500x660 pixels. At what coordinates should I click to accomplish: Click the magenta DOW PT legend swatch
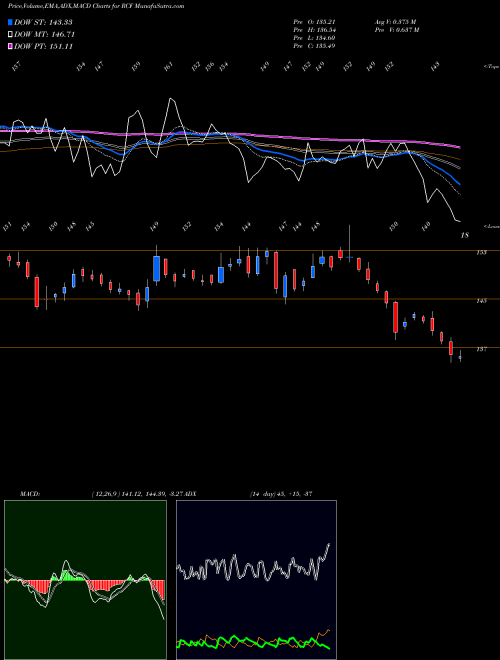click(10, 46)
